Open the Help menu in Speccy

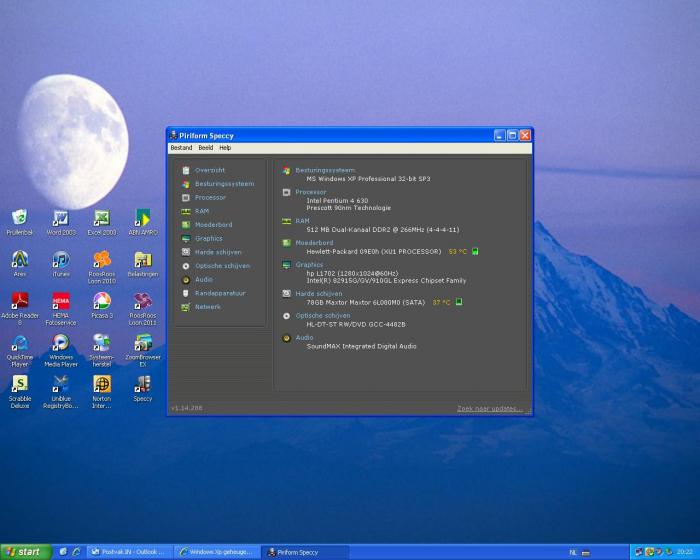click(225, 148)
